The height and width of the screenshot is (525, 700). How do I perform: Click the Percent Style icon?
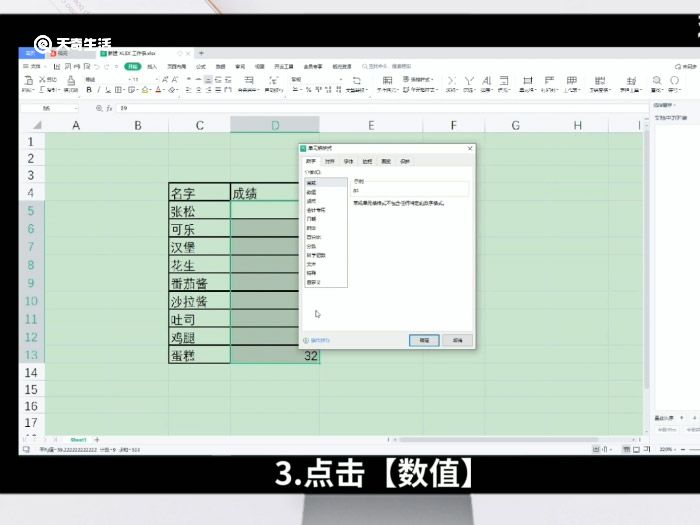(308, 90)
